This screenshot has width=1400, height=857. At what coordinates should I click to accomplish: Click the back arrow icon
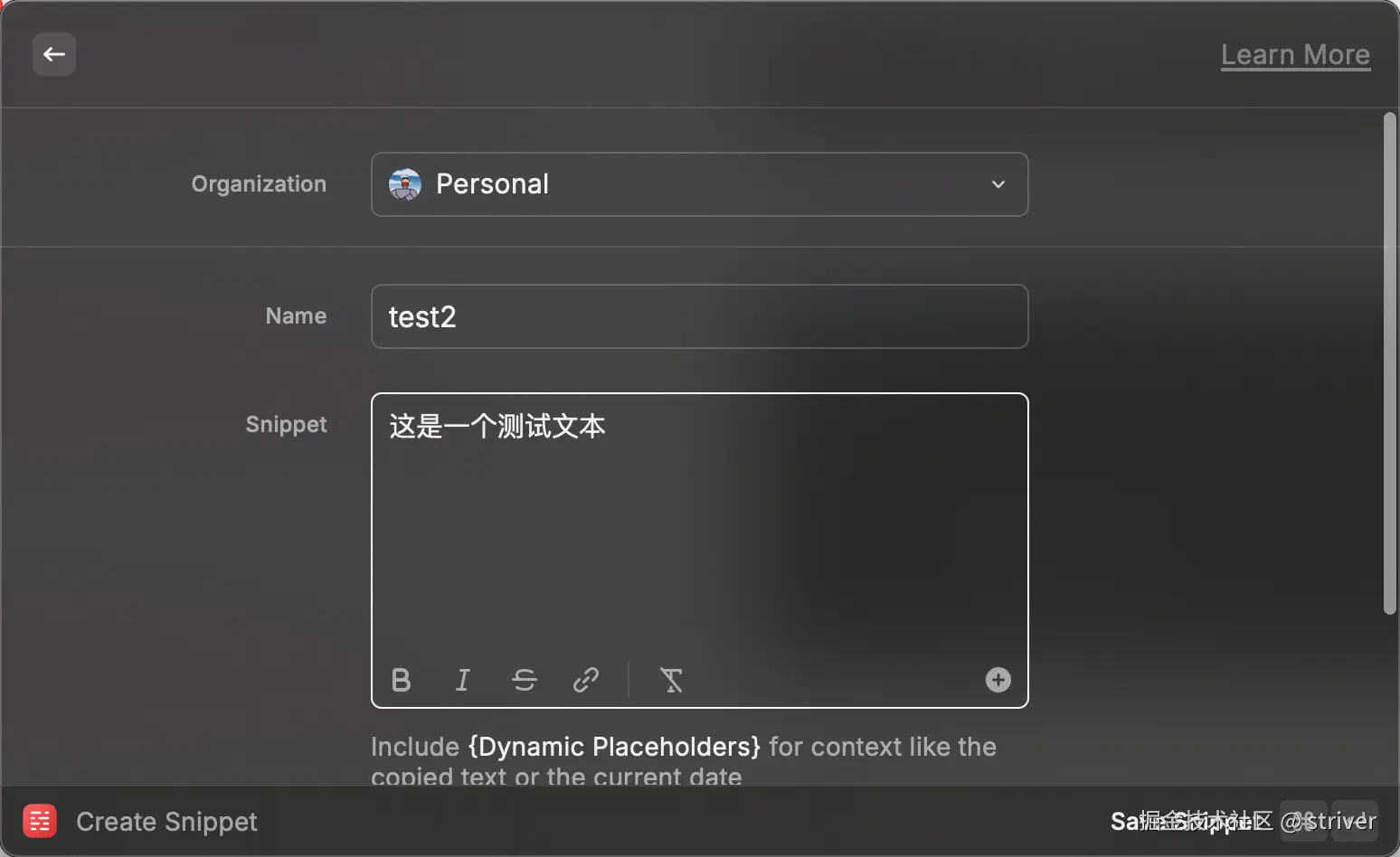tap(53, 54)
